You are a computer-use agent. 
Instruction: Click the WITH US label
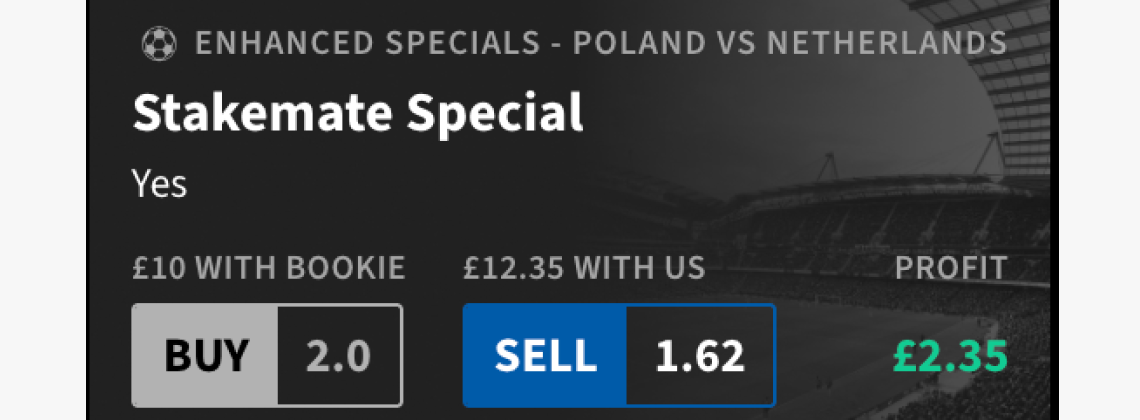click(x=639, y=268)
